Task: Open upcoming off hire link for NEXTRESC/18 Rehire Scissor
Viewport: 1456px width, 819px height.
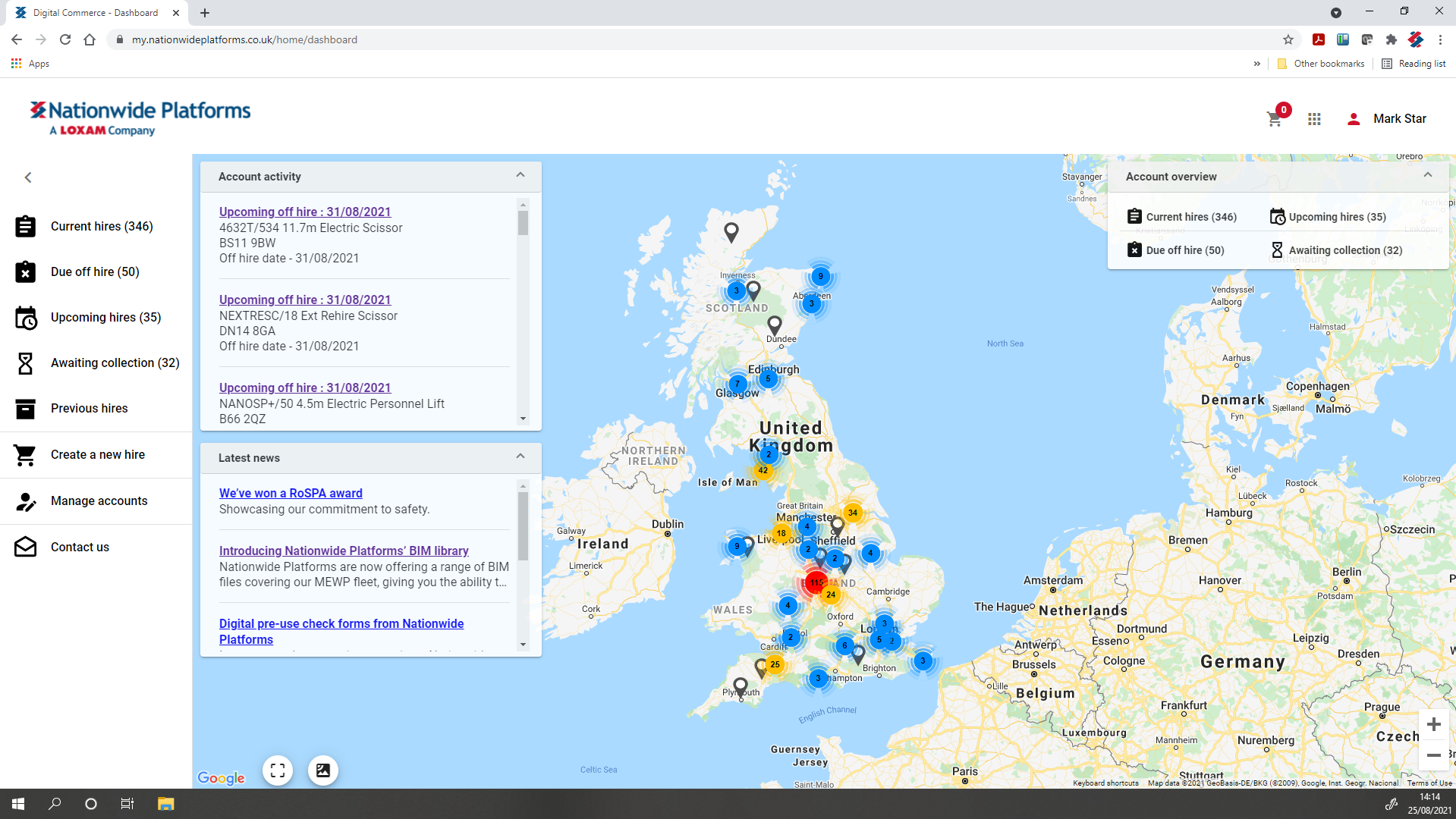Action: tap(305, 300)
